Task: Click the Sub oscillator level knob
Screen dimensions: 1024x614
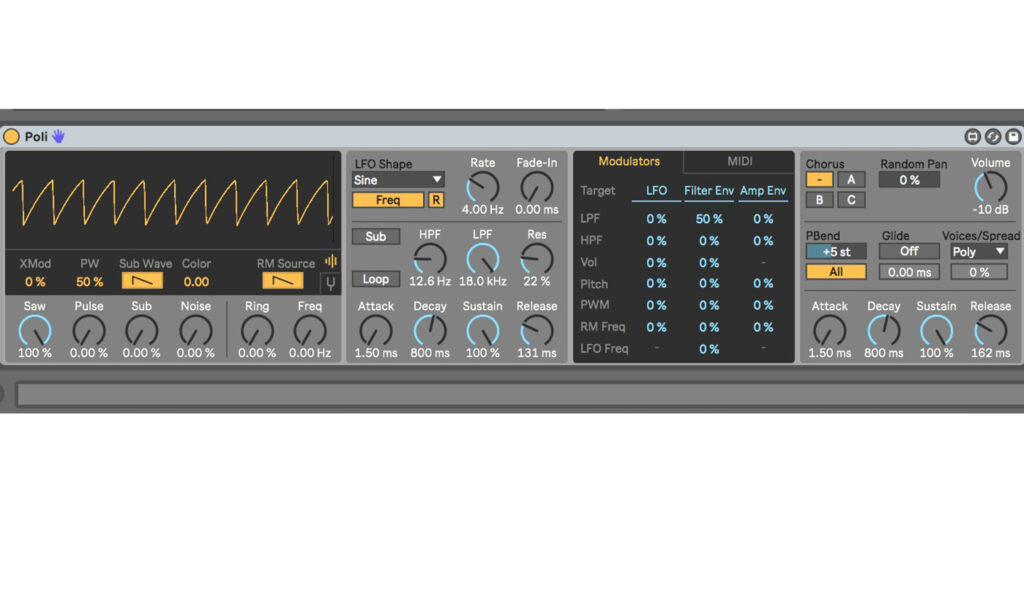Action: [x=141, y=331]
